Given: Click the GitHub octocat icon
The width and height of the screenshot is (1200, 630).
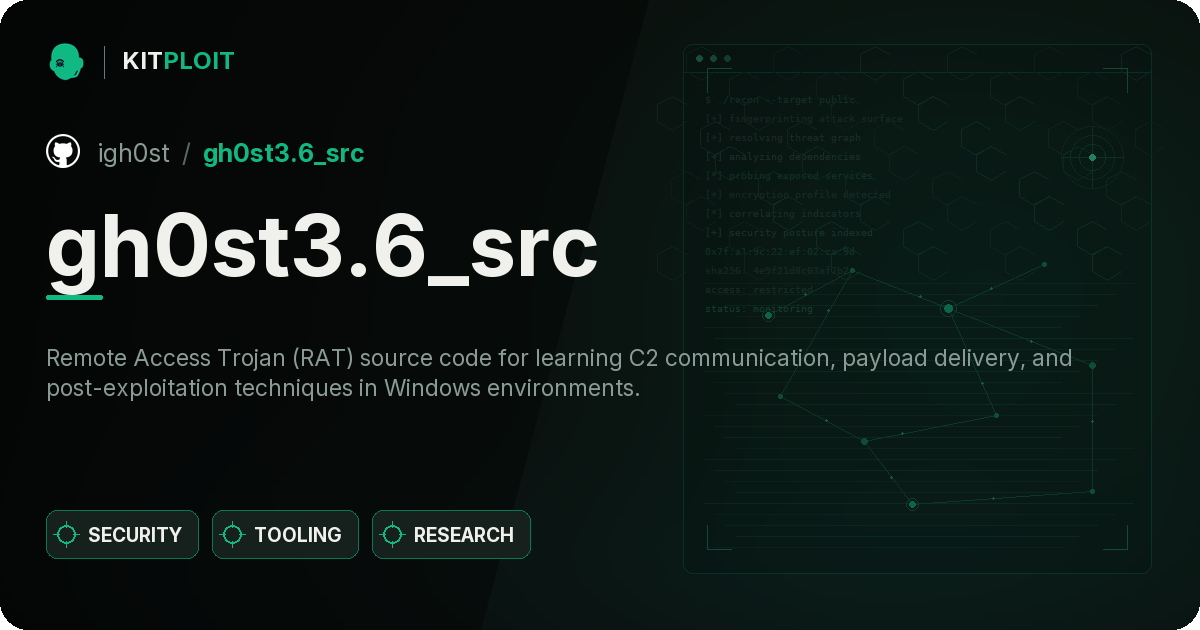Looking at the screenshot, I should click(63, 152).
